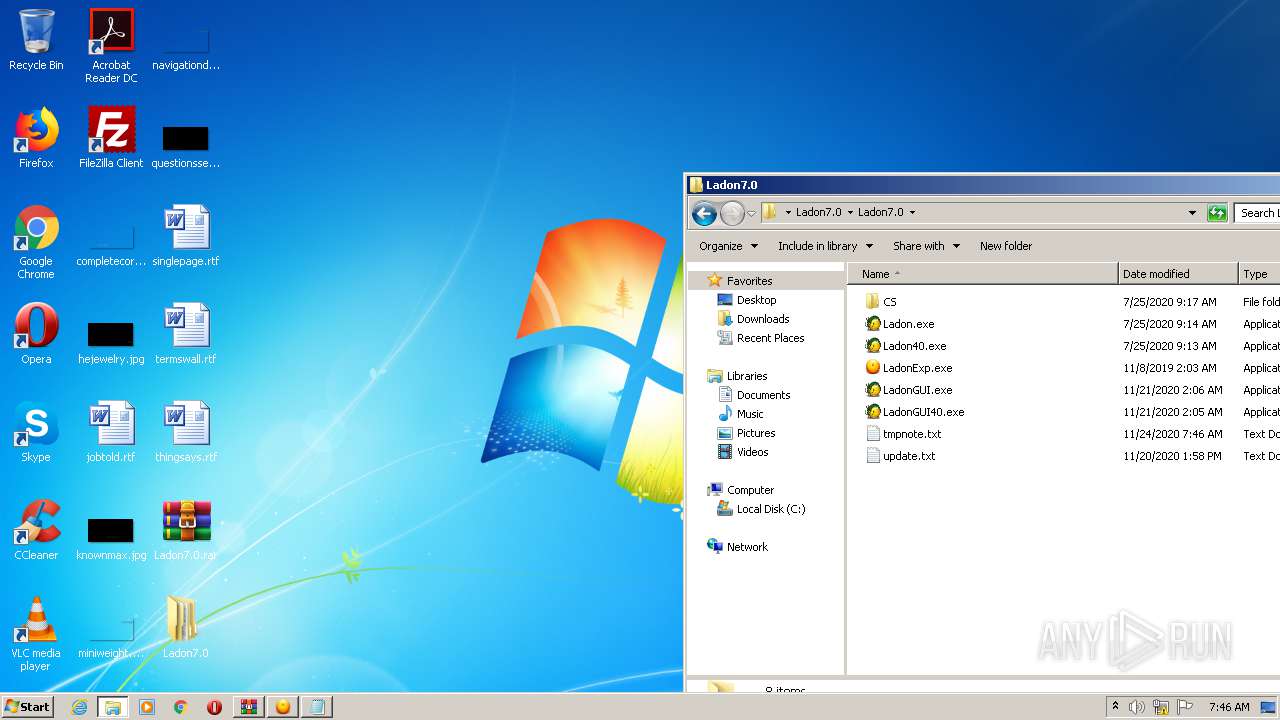The width and height of the screenshot is (1280, 720).
Task: Click the address bar refresh button
Action: (x=1217, y=213)
